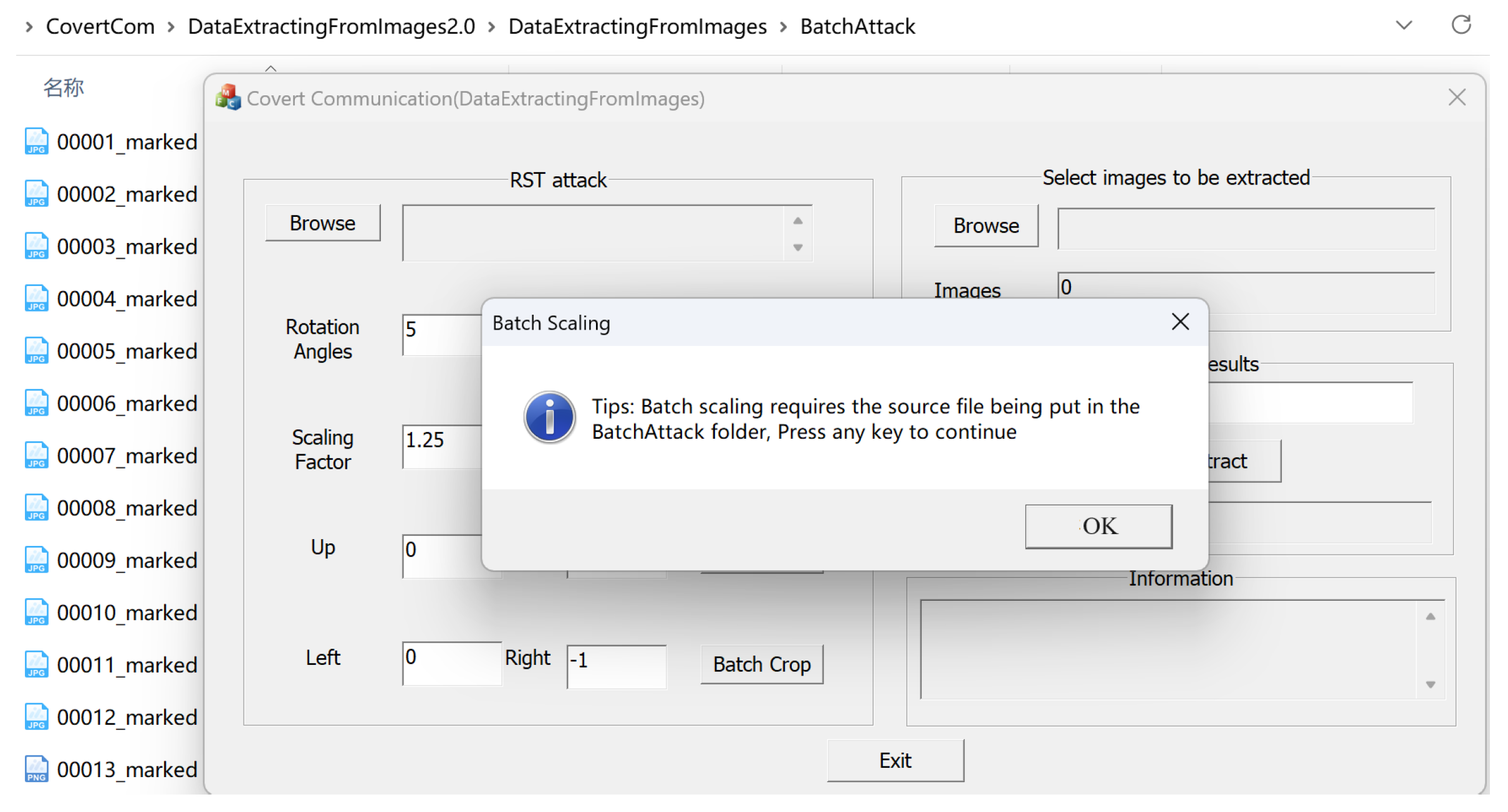Click the Batch Crop button
Screen dimensions: 1508x812
pos(761,664)
